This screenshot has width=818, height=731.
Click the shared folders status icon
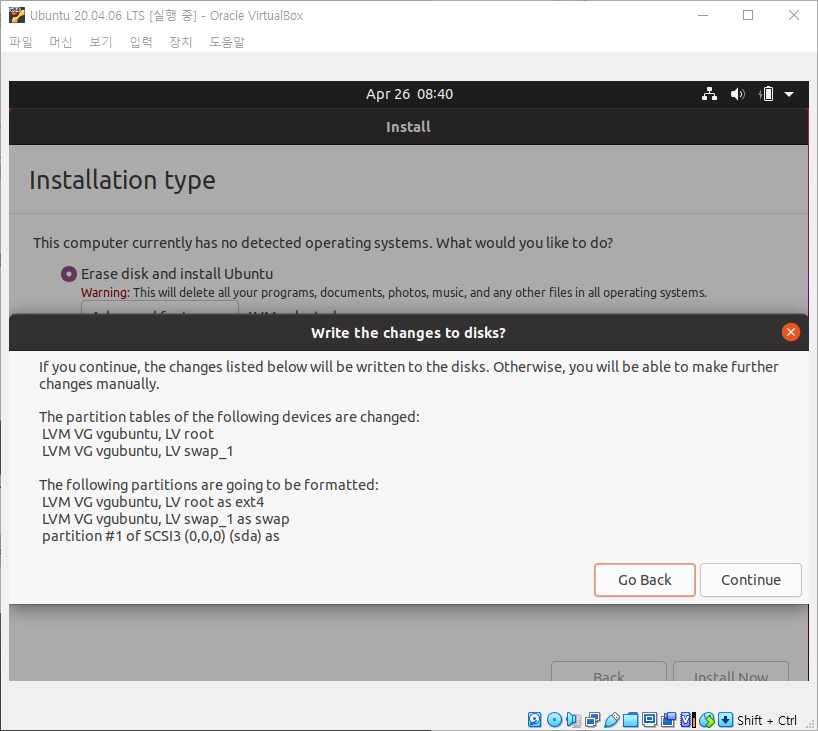point(630,720)
